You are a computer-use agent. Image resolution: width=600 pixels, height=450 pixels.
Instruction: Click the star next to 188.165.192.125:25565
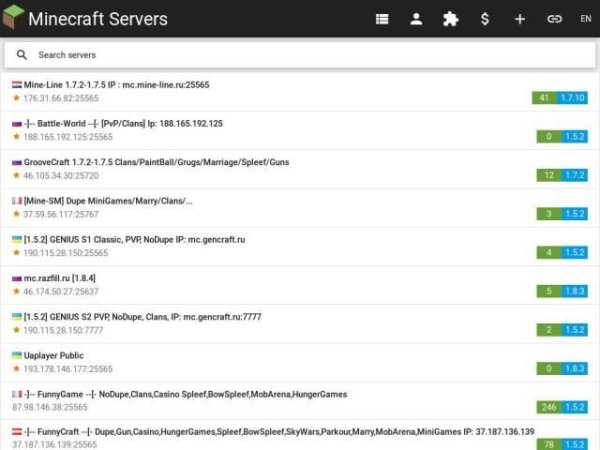pyautogui.click(x=16, y=137)
